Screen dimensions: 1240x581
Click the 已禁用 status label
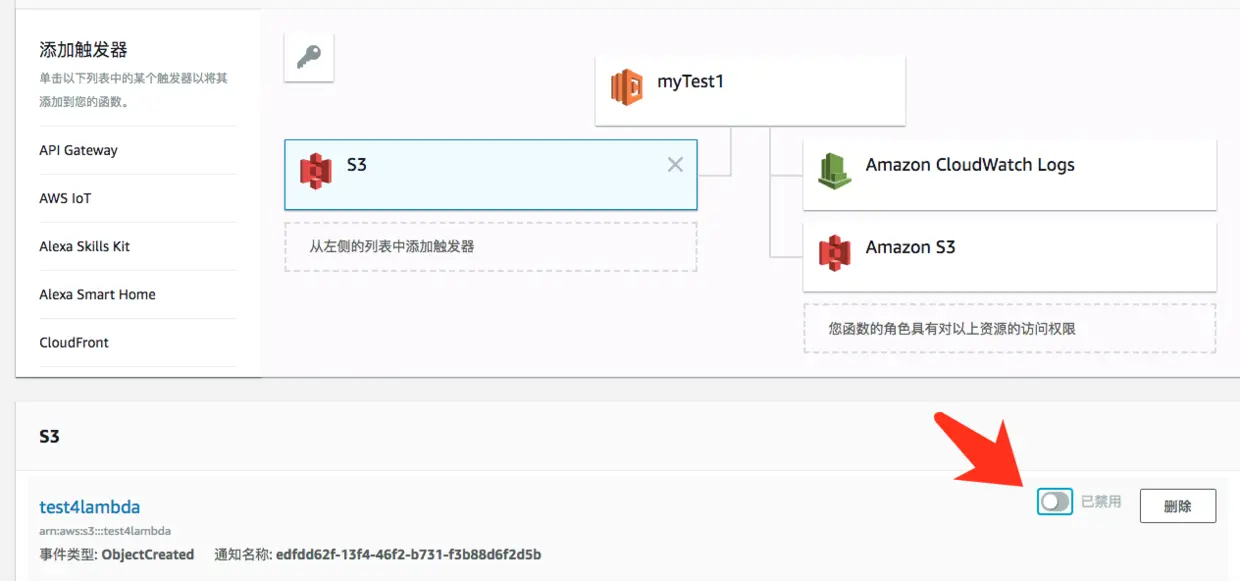tap(1101, 502)
